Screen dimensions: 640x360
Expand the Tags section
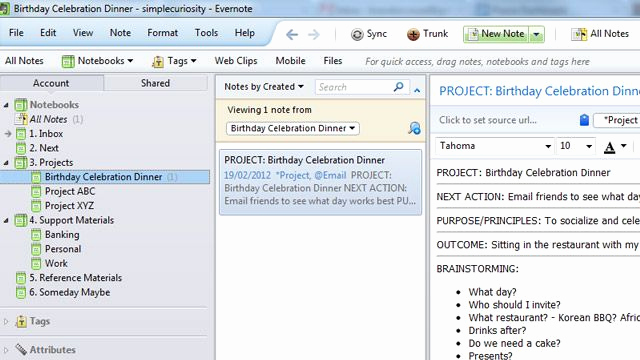click(6, 322)
